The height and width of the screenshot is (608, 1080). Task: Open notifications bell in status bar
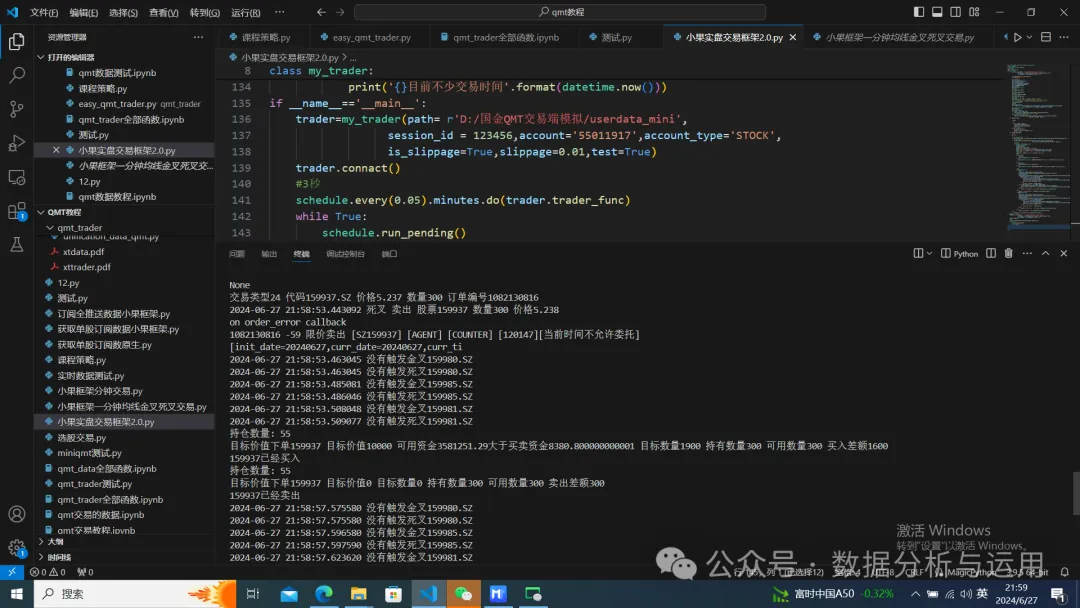click(x=1064, y=572)
